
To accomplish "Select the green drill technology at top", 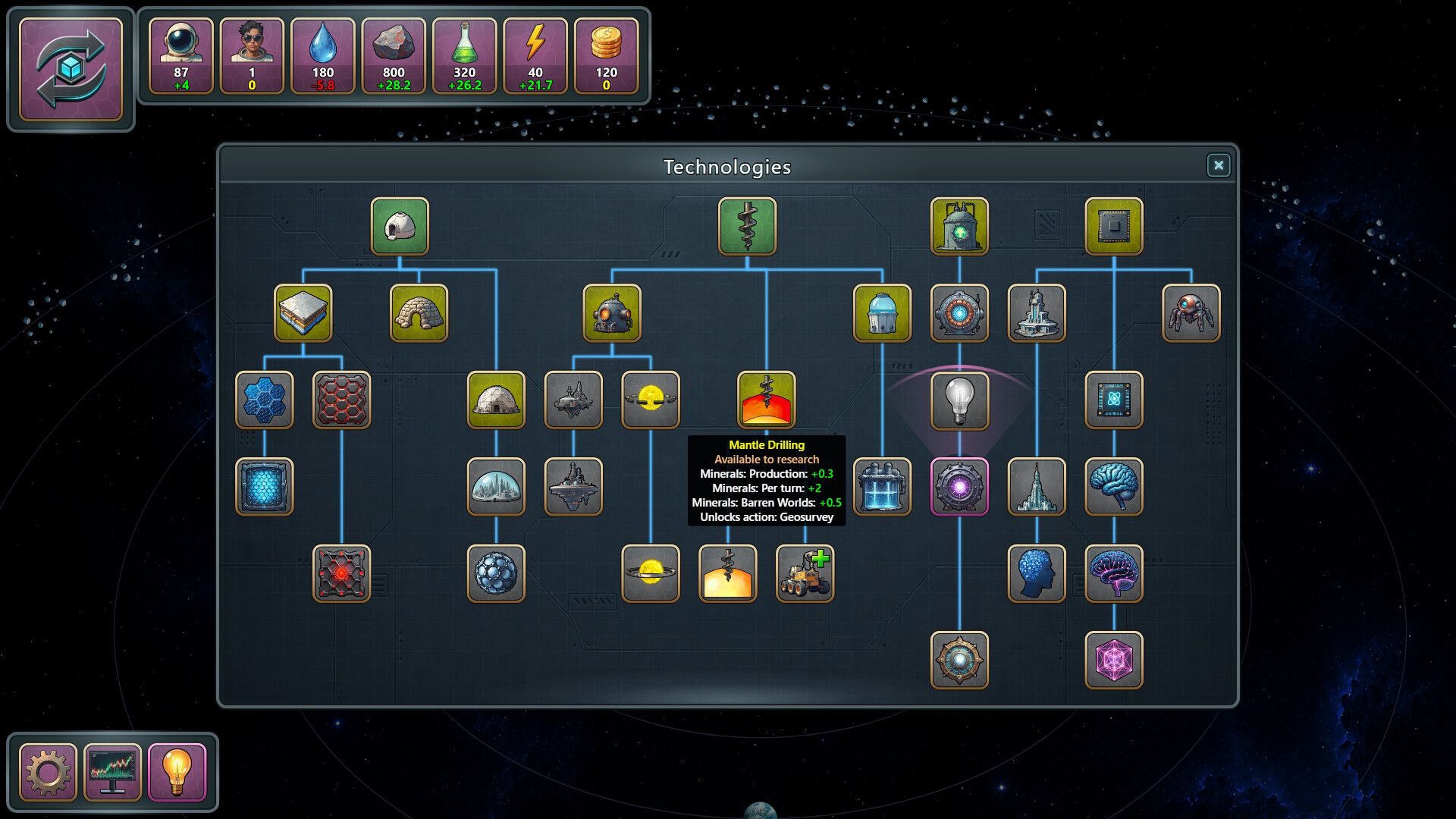I will tap(747, 226).
